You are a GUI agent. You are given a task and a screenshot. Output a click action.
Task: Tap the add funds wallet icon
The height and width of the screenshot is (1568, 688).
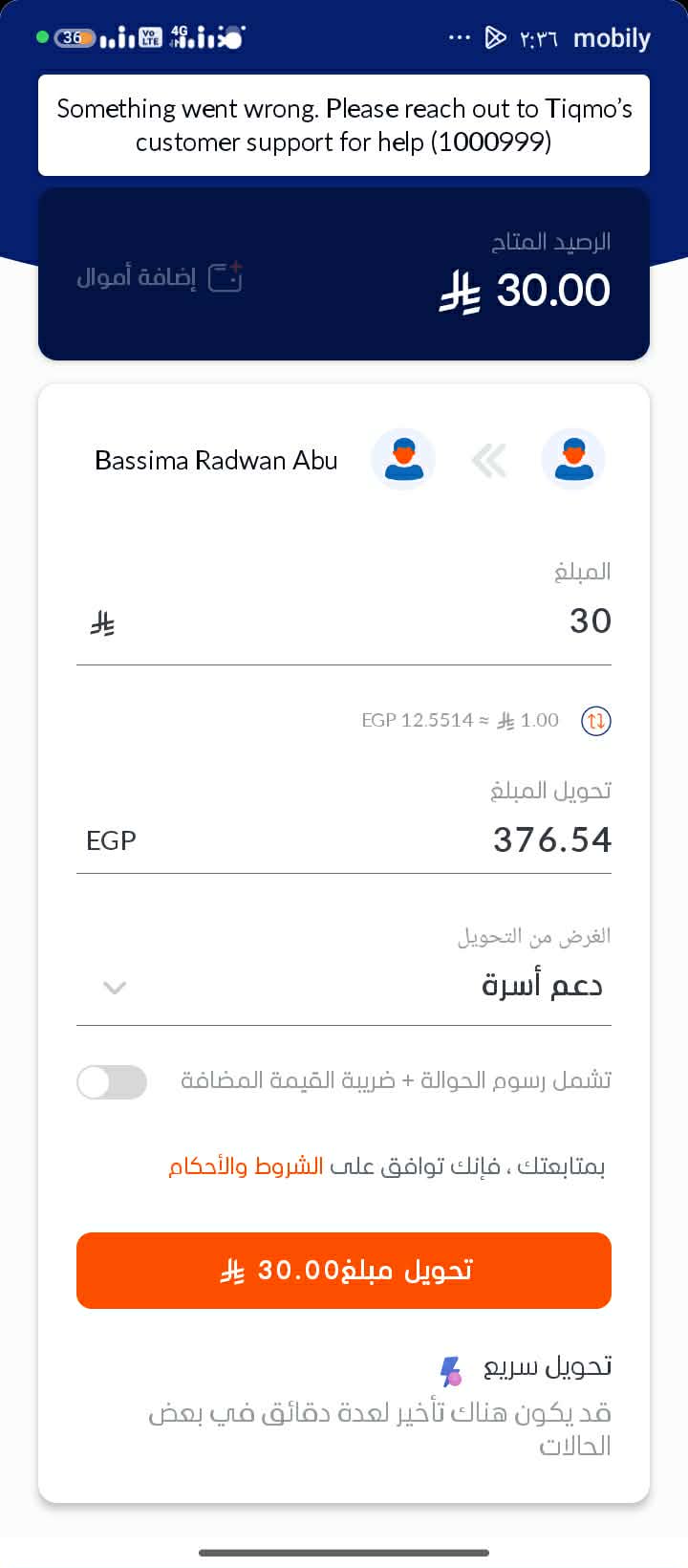tap(226, 277)
